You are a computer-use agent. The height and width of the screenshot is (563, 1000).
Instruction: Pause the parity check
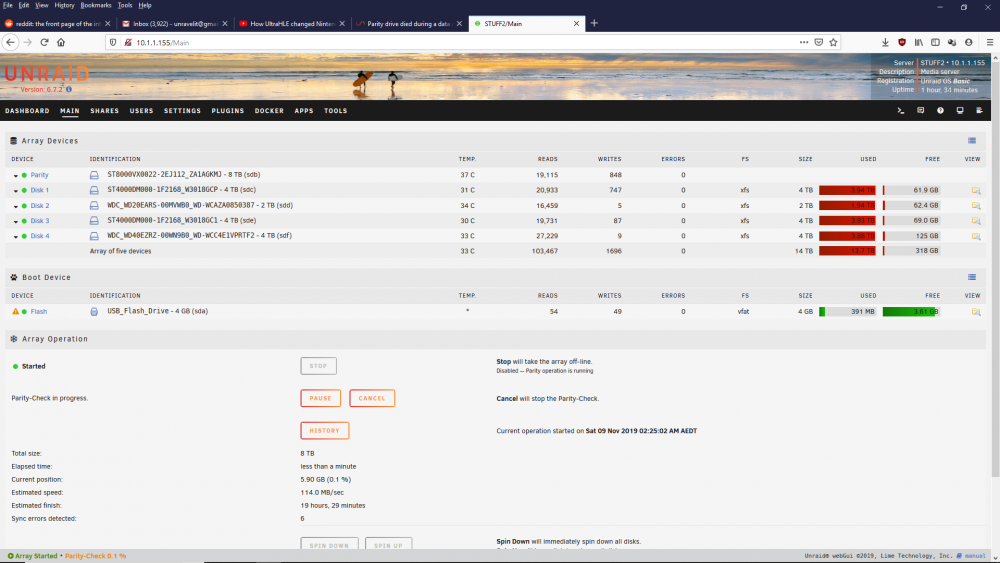(321, 398)
